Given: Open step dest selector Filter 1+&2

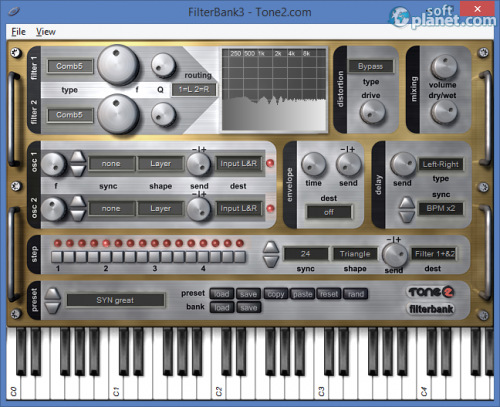Looking at the screenshot, I should pos(434,254).
